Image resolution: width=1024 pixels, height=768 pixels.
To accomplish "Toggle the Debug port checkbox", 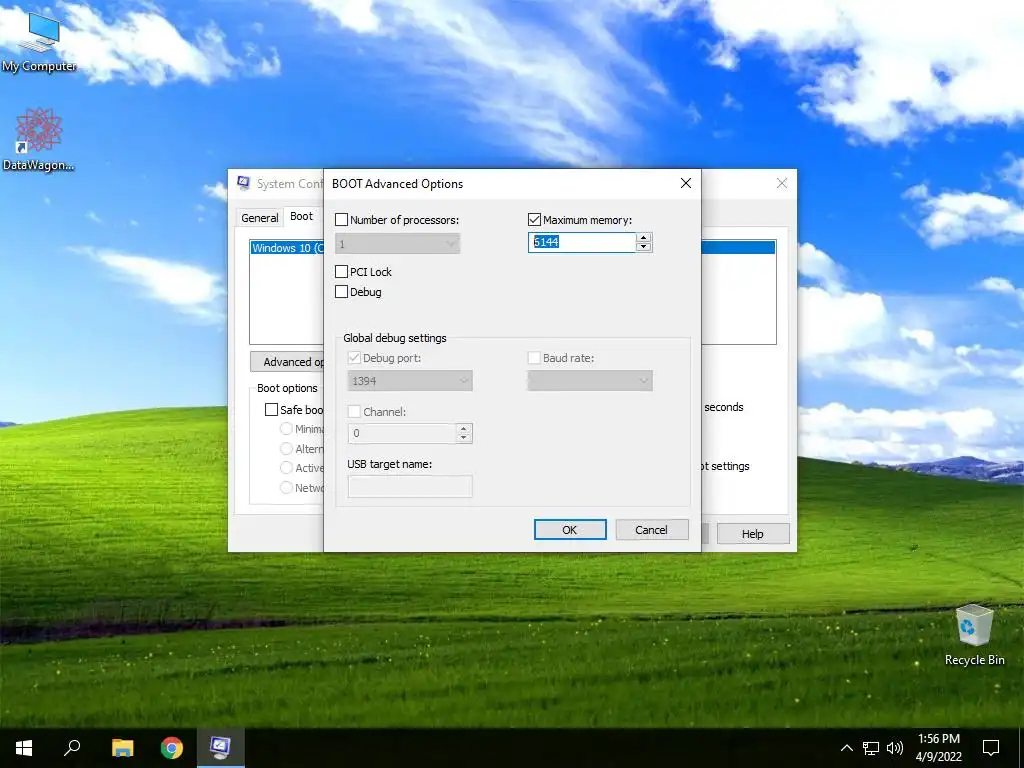I will point(354,358).
